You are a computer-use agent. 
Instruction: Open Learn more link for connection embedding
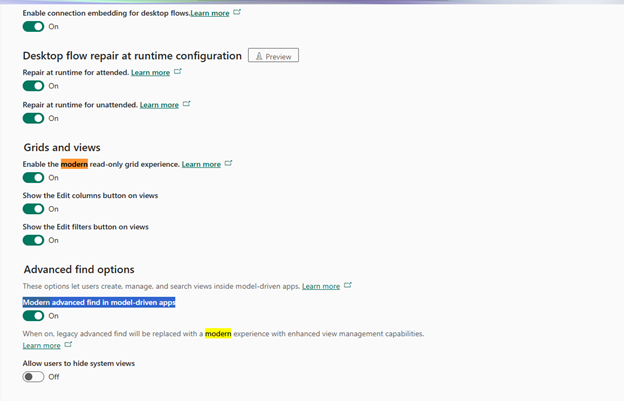[210, 13]
